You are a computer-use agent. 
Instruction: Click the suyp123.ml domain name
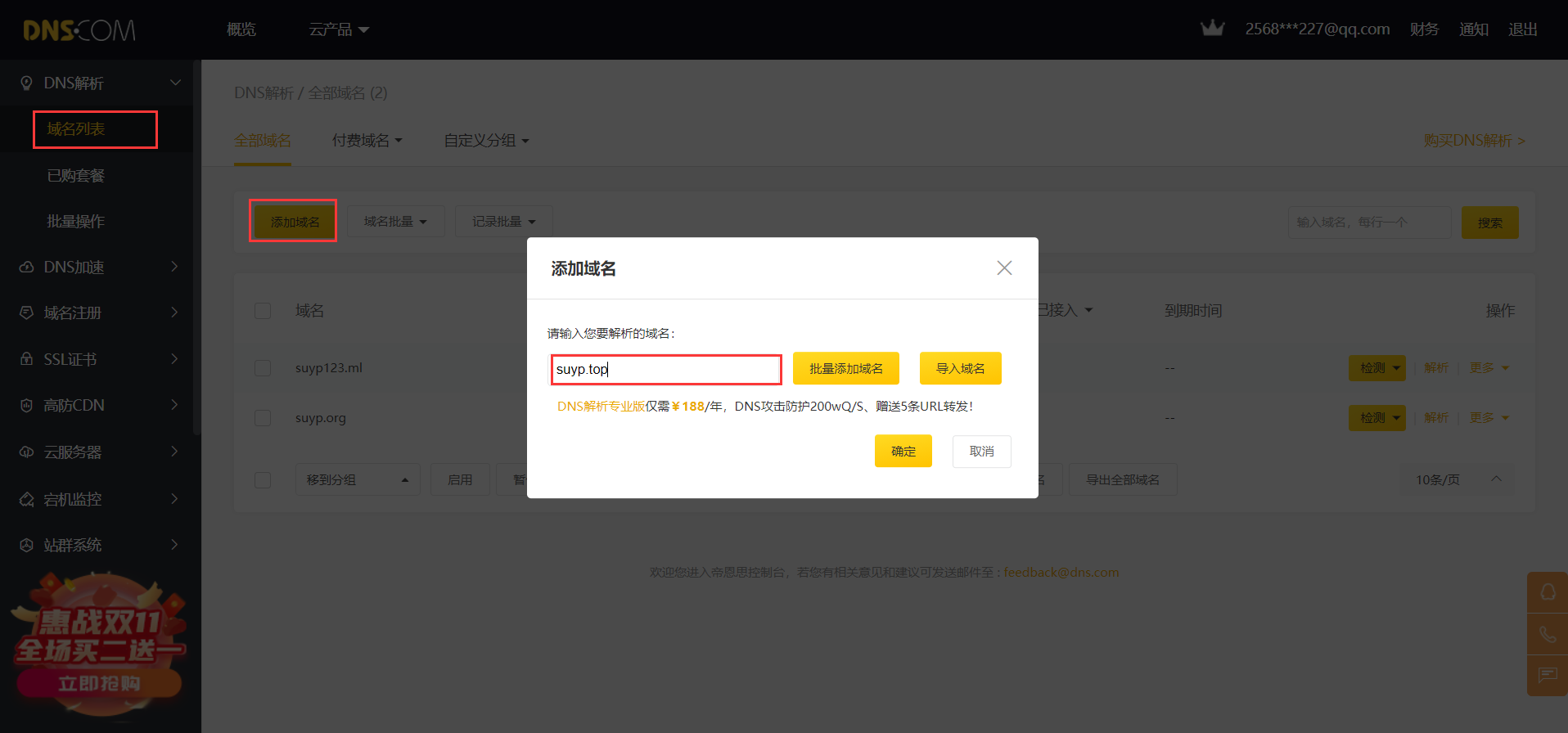329,368
